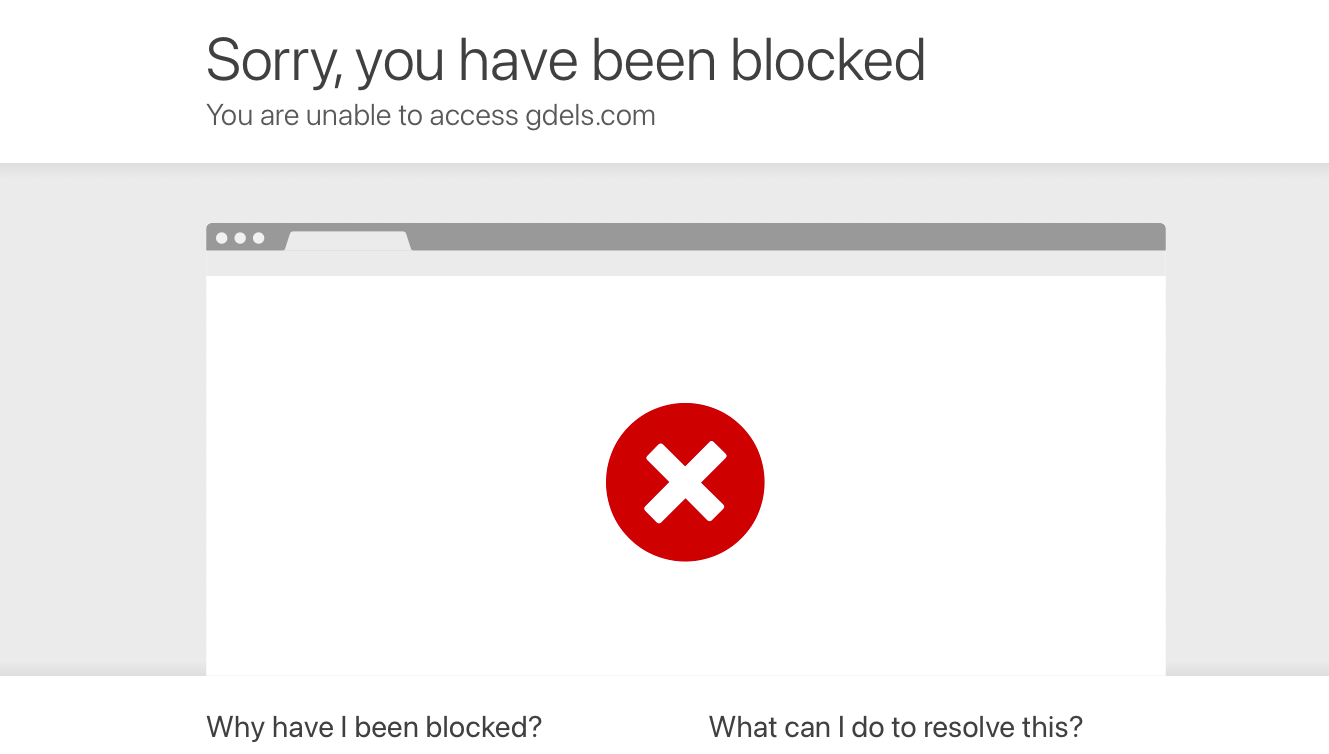The image size is (1329, 754).
Task: Click the gray background left of the illustration
Action: [100, 420]
